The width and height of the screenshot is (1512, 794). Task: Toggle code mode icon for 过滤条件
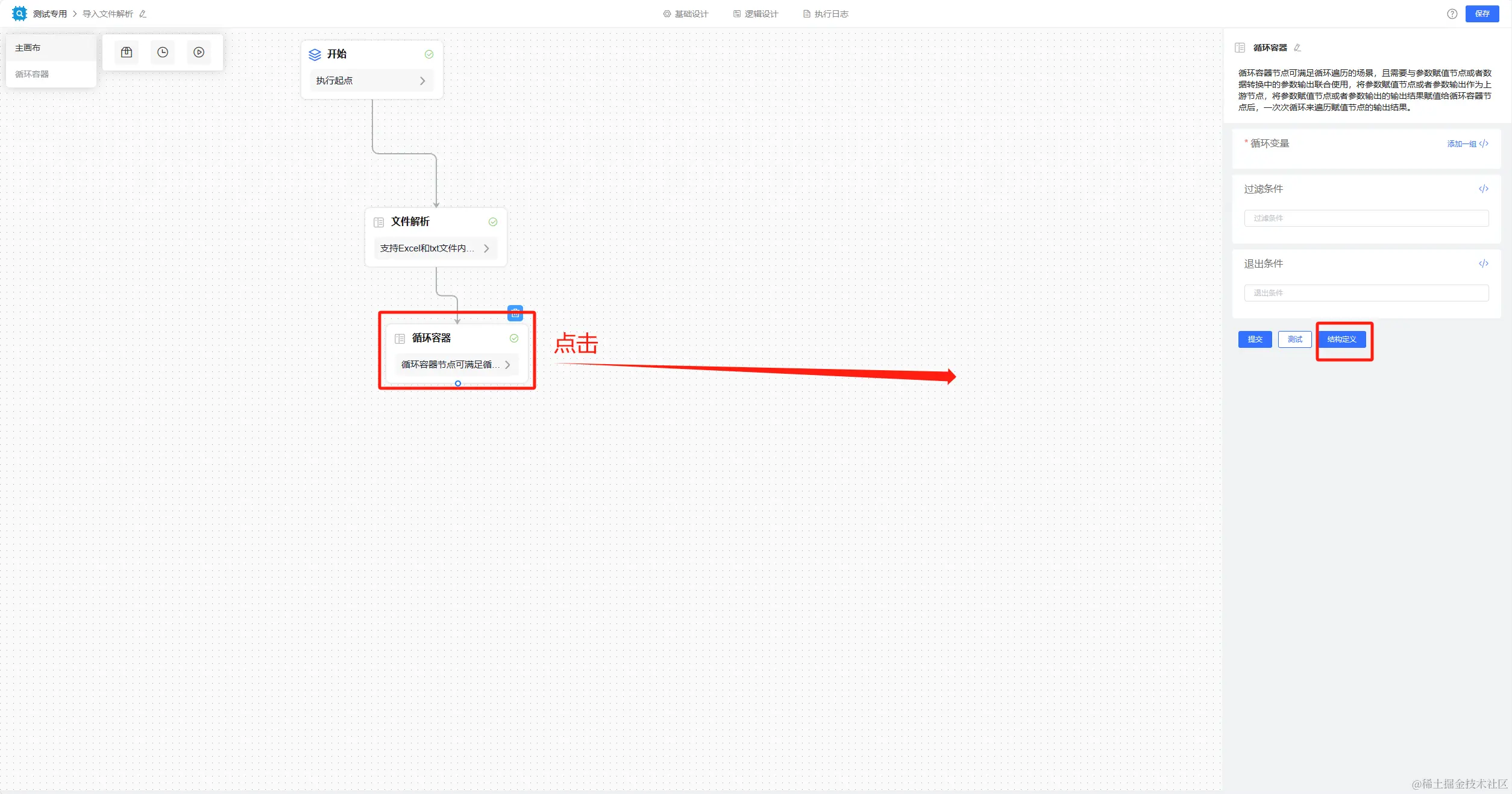pyautogui.click(x=1483, y=189)
